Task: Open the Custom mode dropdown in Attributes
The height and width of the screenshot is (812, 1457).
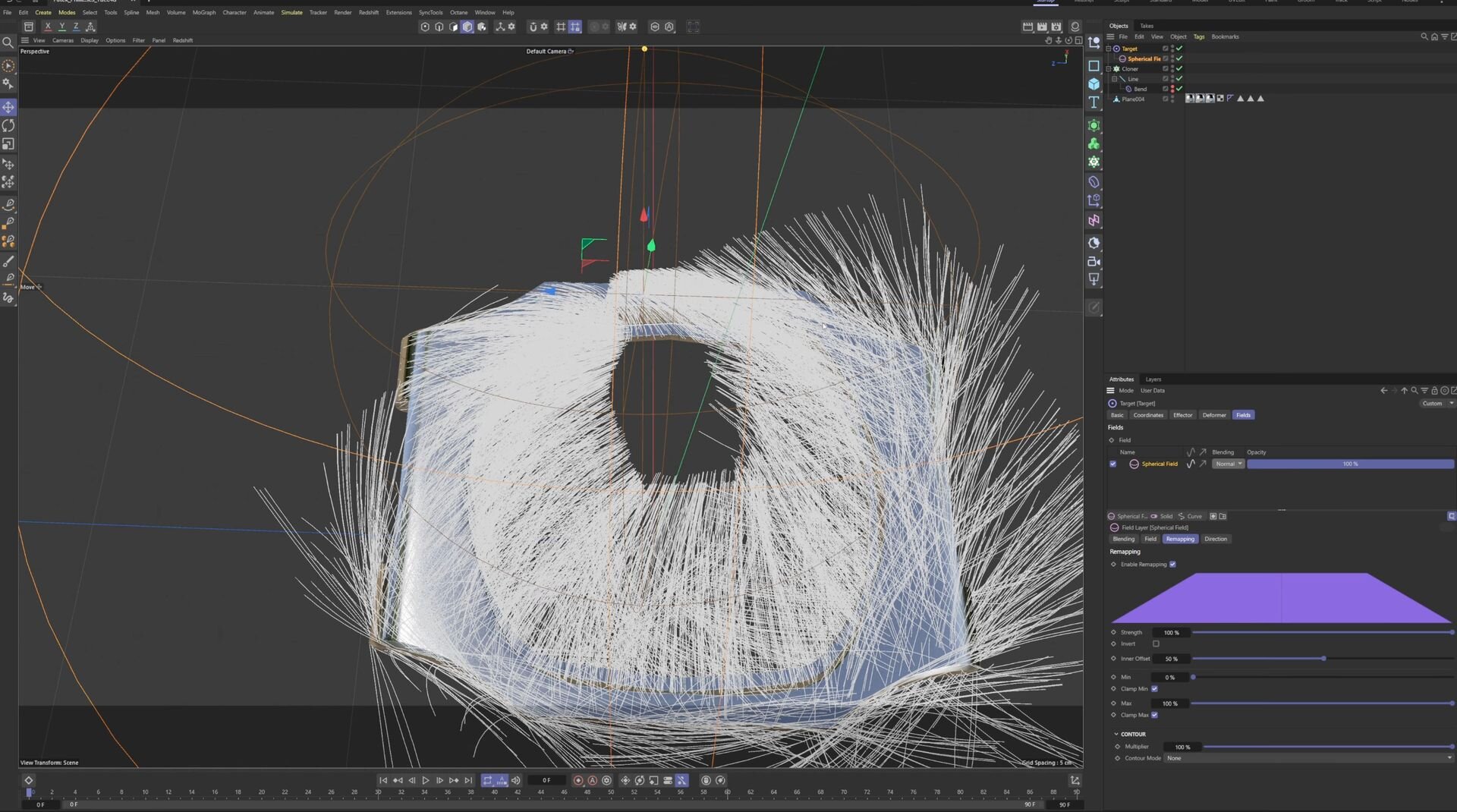Action: click(x=1437, y=403)
